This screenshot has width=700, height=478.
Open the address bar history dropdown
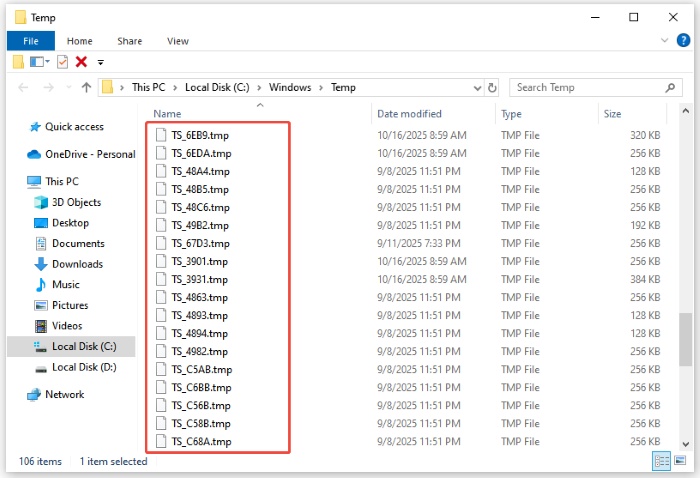coord(477,88)
